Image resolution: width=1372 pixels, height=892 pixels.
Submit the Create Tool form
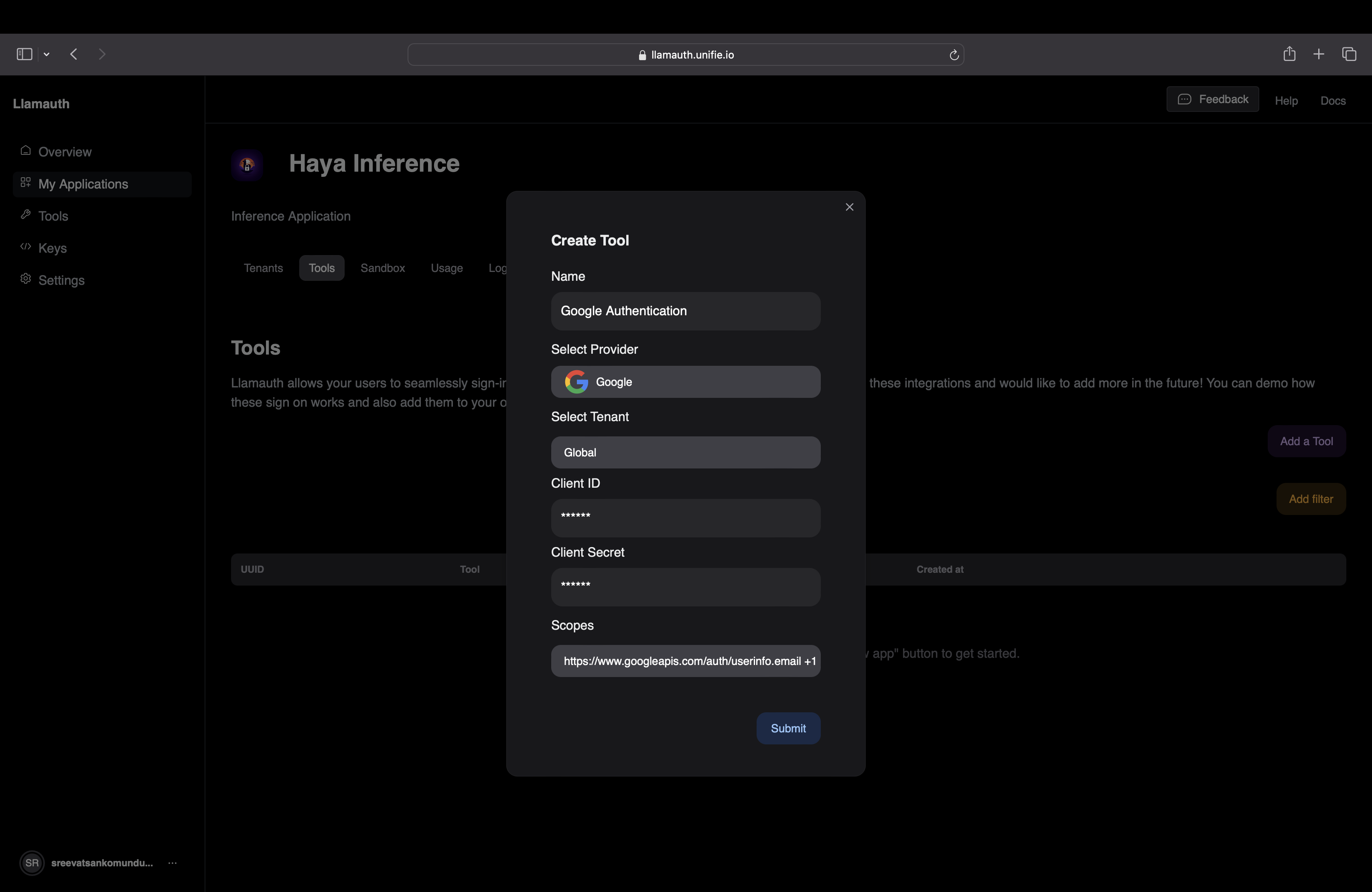click(788, 728)
